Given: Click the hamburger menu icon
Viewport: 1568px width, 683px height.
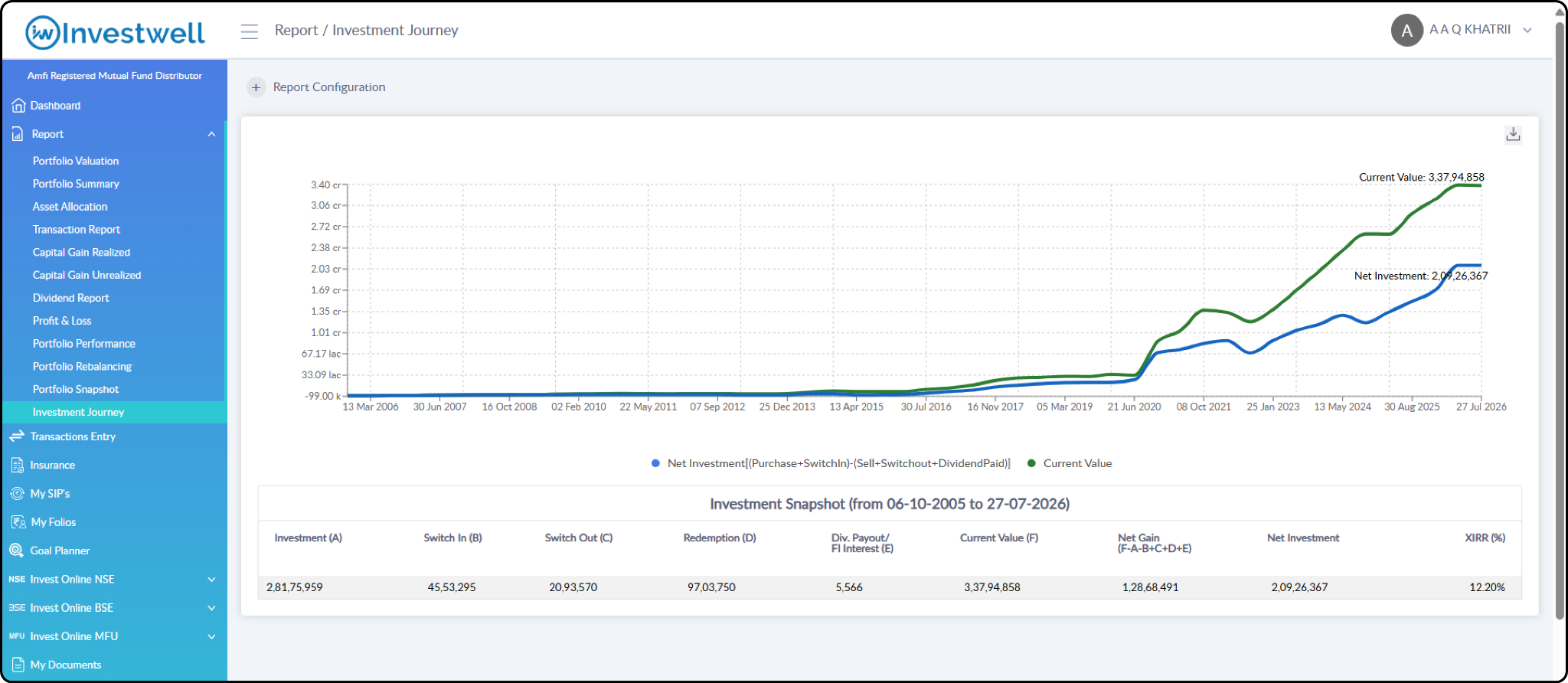Looking at the screenshot, I should [x=249, y=31].
